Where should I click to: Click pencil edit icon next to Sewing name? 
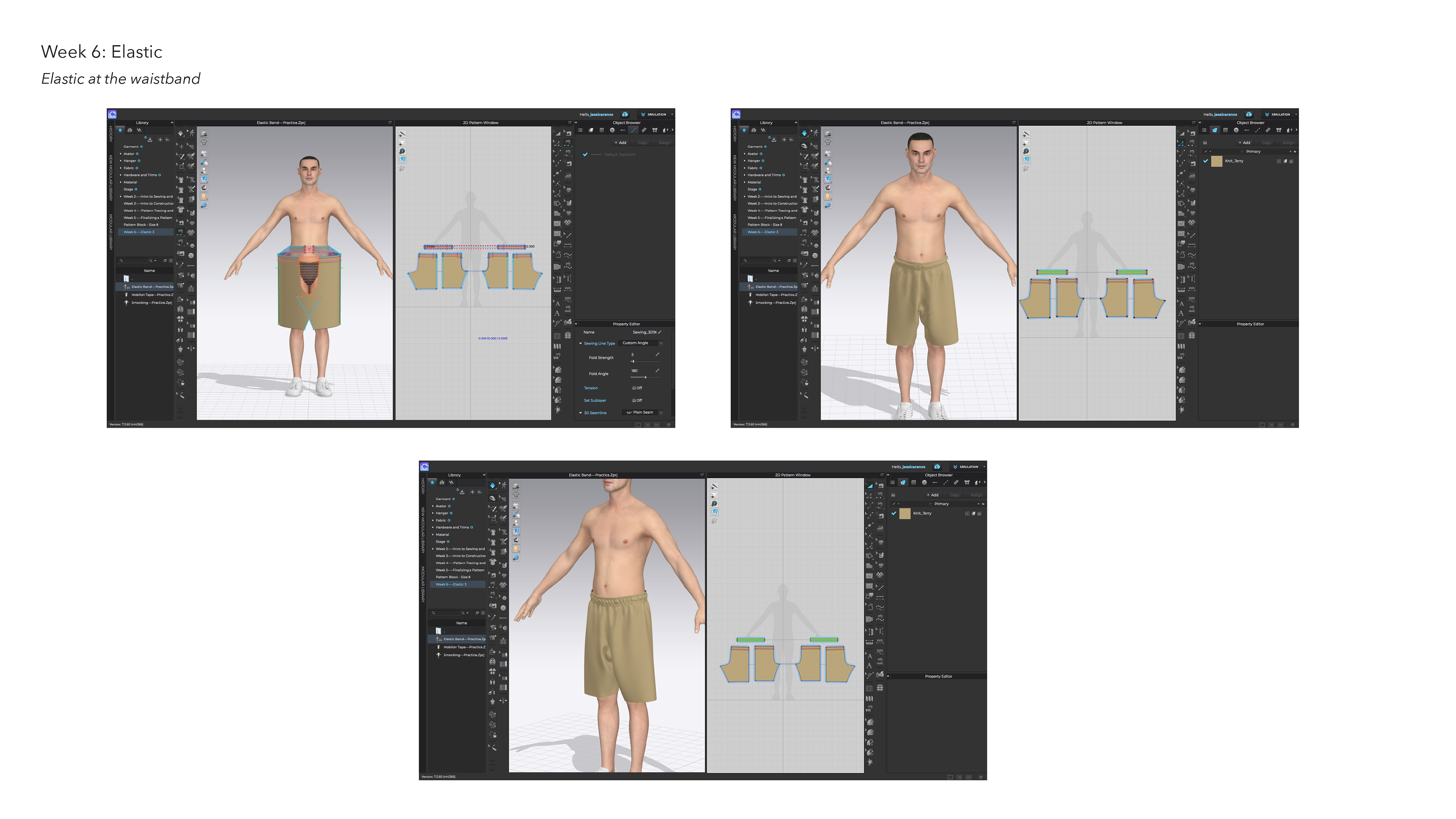tap(660, 332)
